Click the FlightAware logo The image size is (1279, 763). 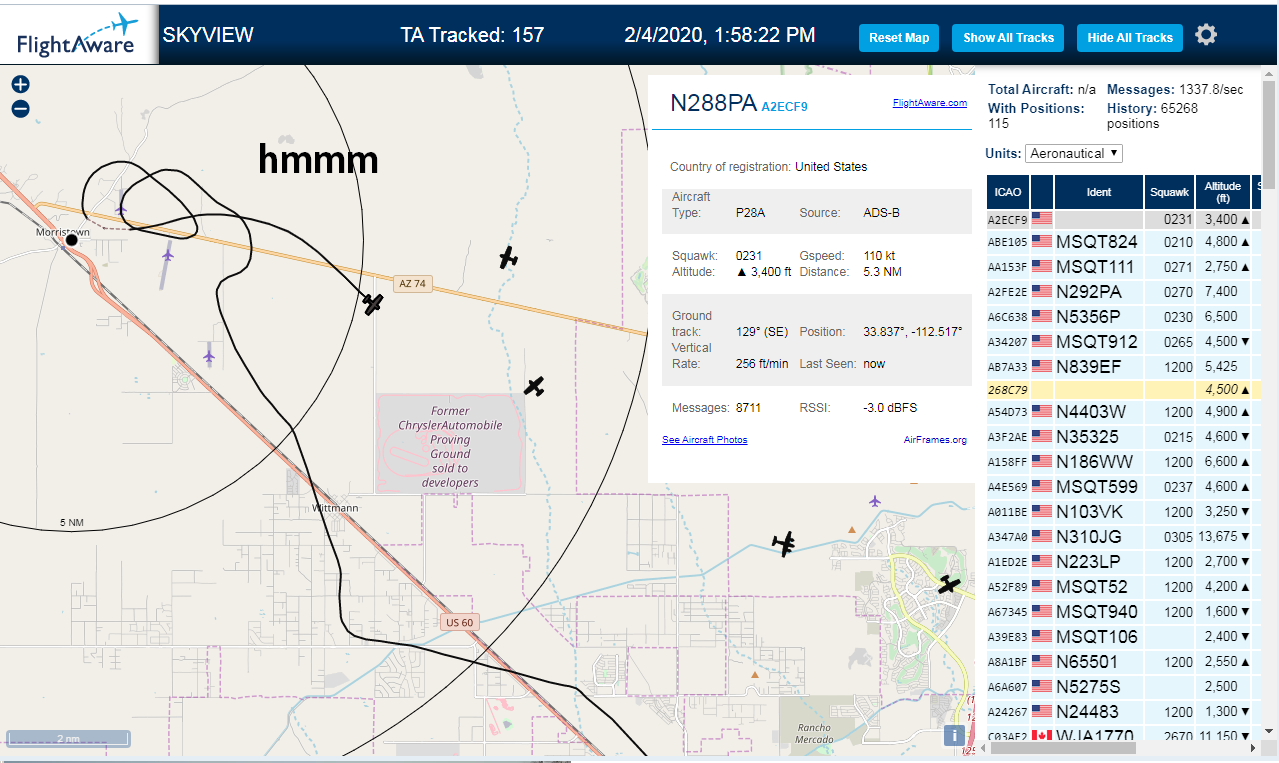[x=78, y=35]
